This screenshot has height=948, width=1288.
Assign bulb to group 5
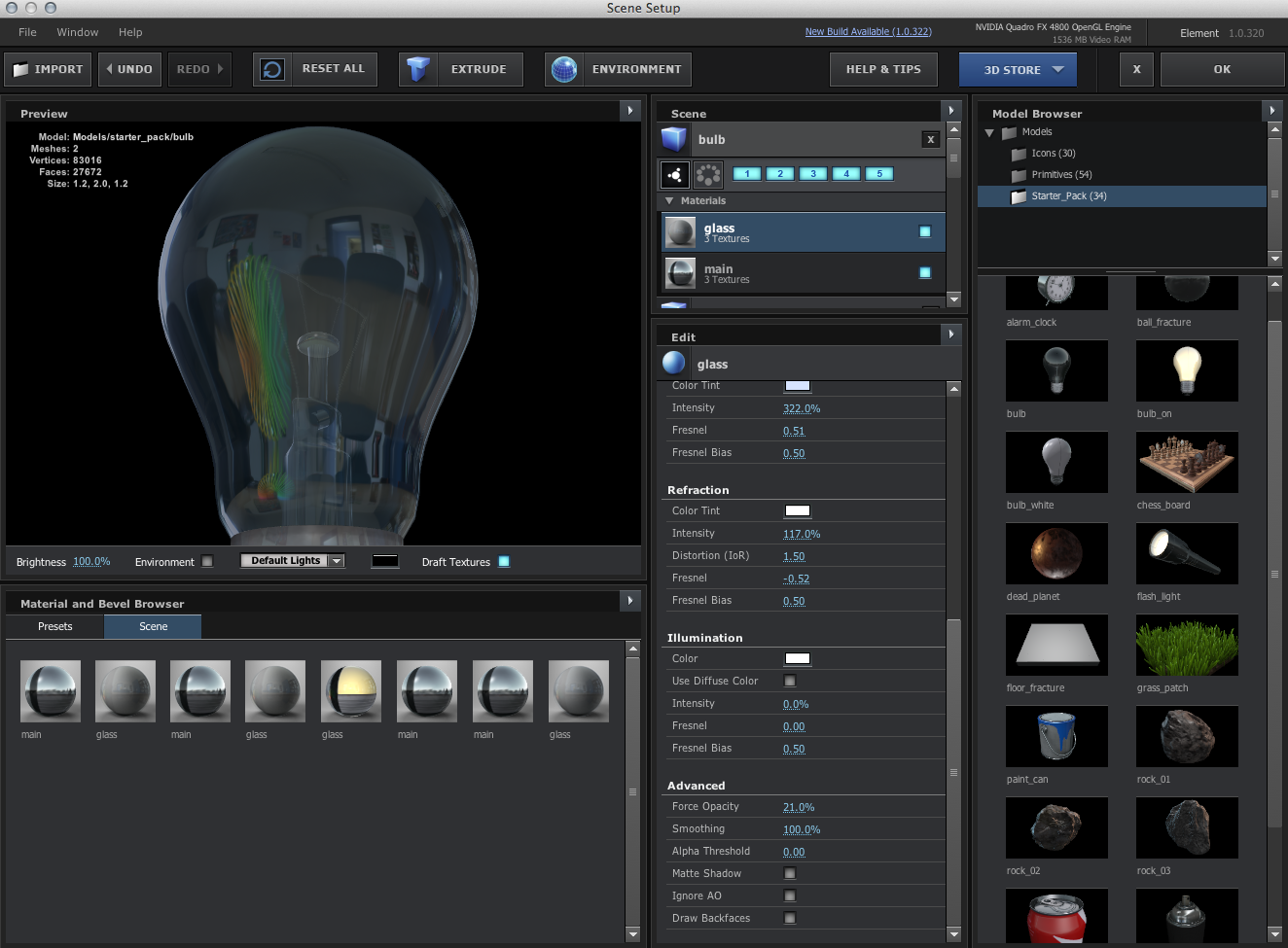point(879,174)
